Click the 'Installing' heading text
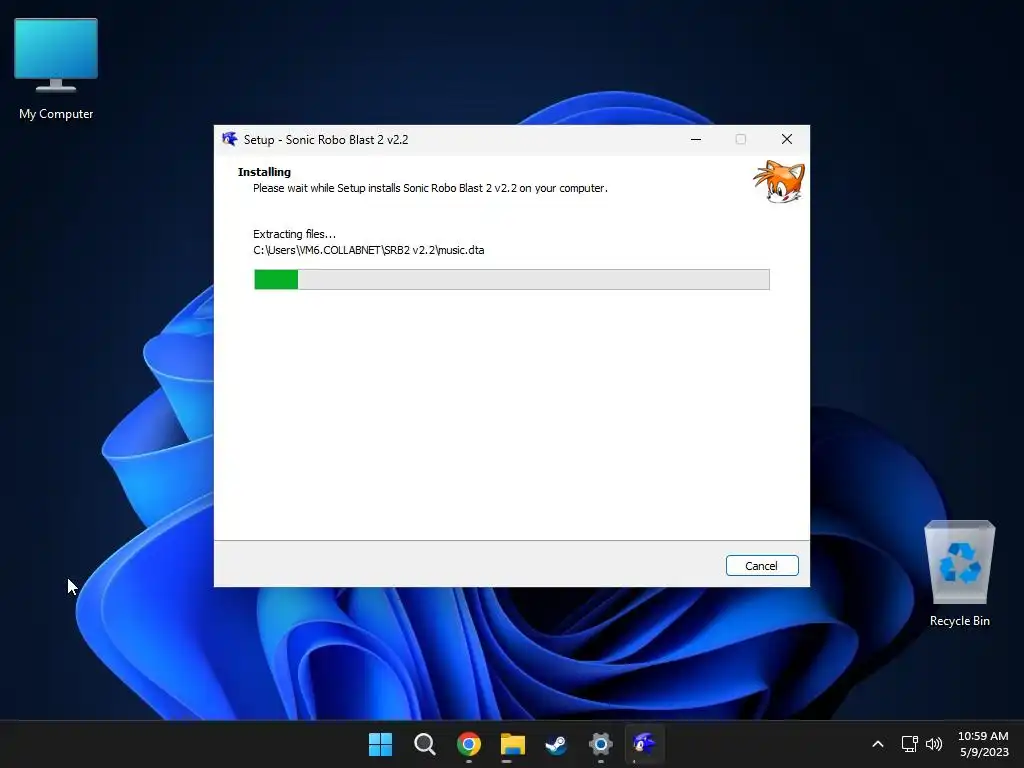 point(264,172)
